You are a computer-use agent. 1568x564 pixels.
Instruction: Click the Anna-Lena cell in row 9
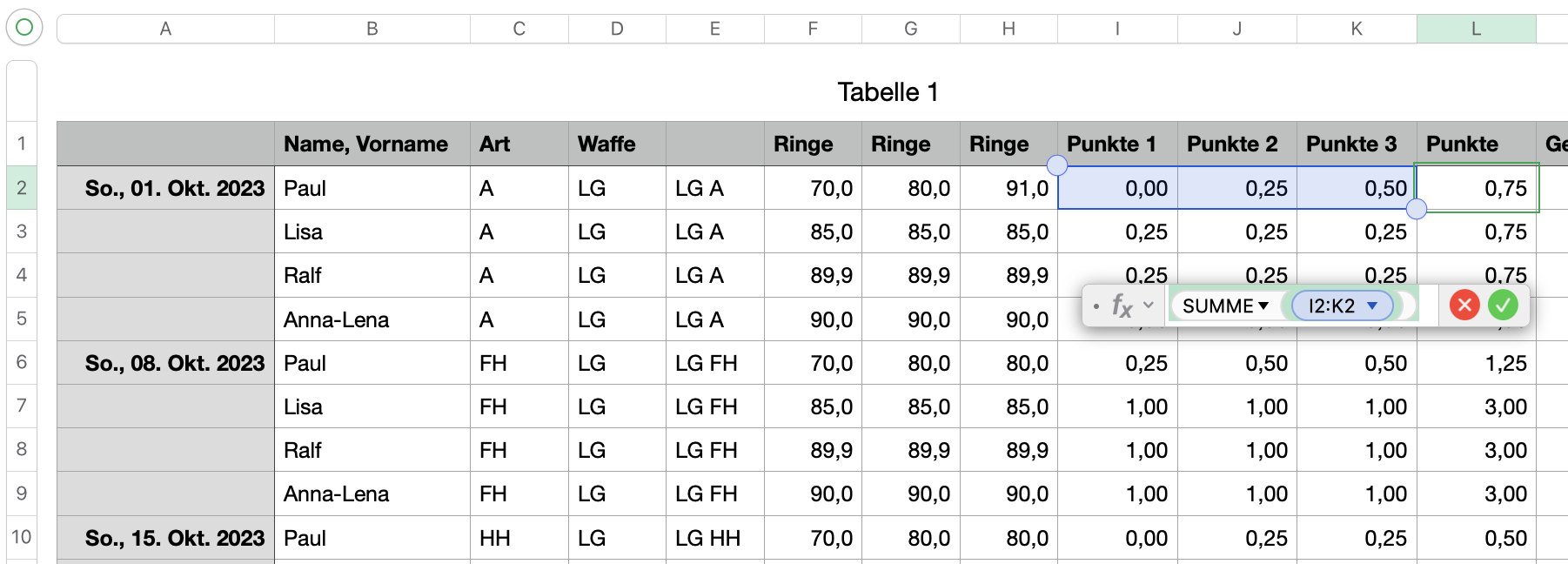coord(336,493)
